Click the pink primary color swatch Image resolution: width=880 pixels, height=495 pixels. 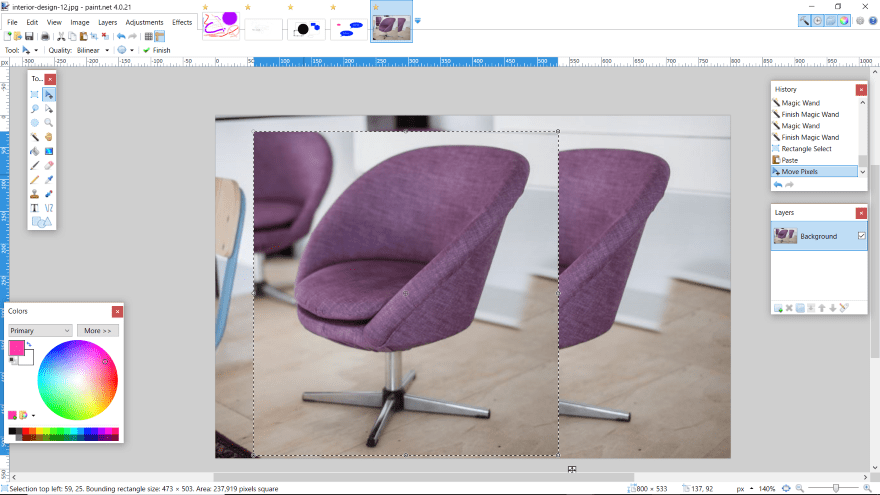(17, 348)
